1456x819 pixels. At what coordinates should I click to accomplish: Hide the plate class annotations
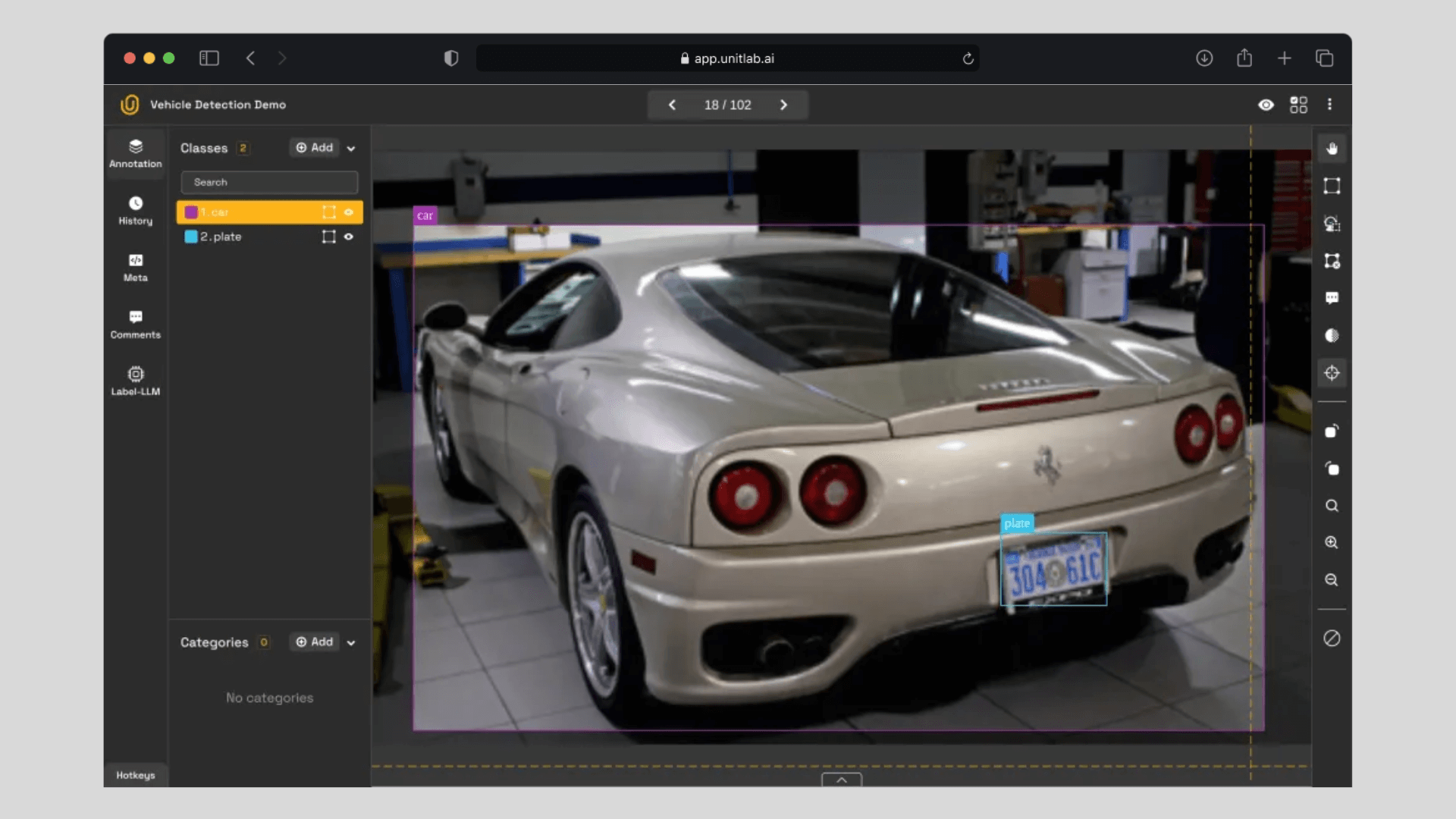349,237
